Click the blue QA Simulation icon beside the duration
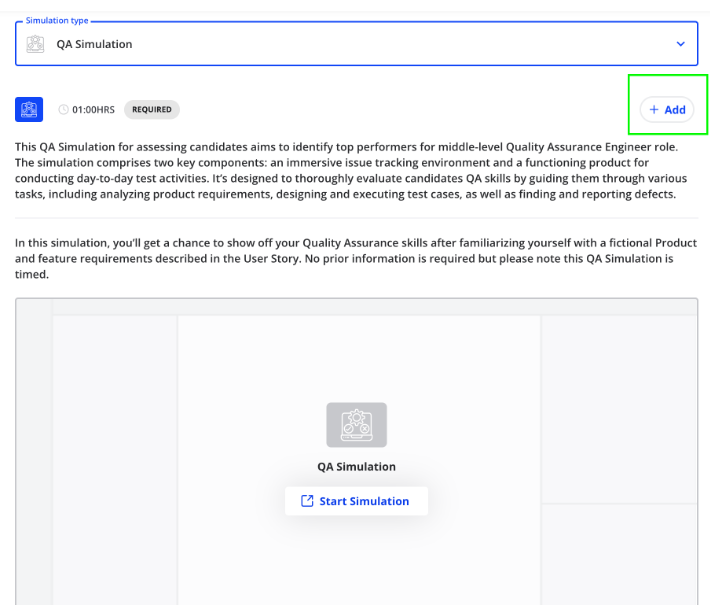Image resolution: width=710 pixels, height=612 pixels. point(29,110)
